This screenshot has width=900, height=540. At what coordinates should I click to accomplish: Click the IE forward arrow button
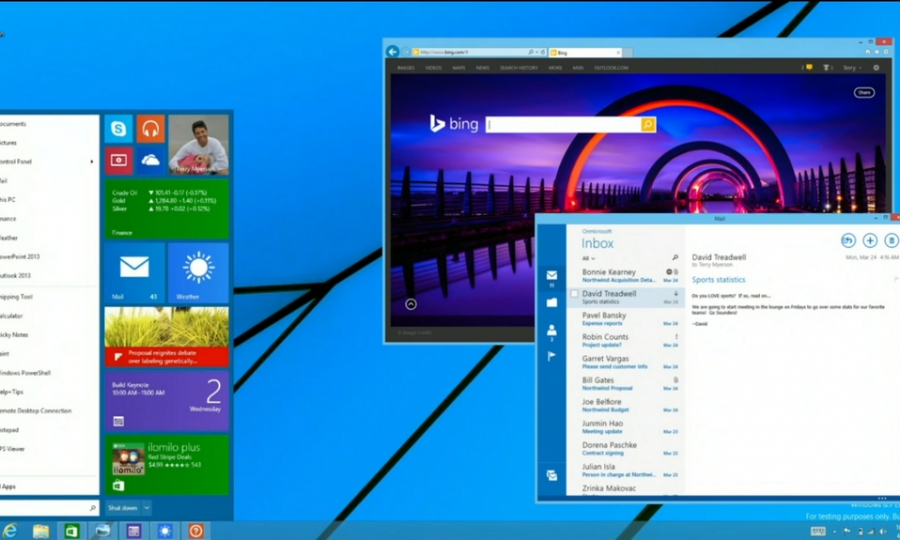coord(405,52)
